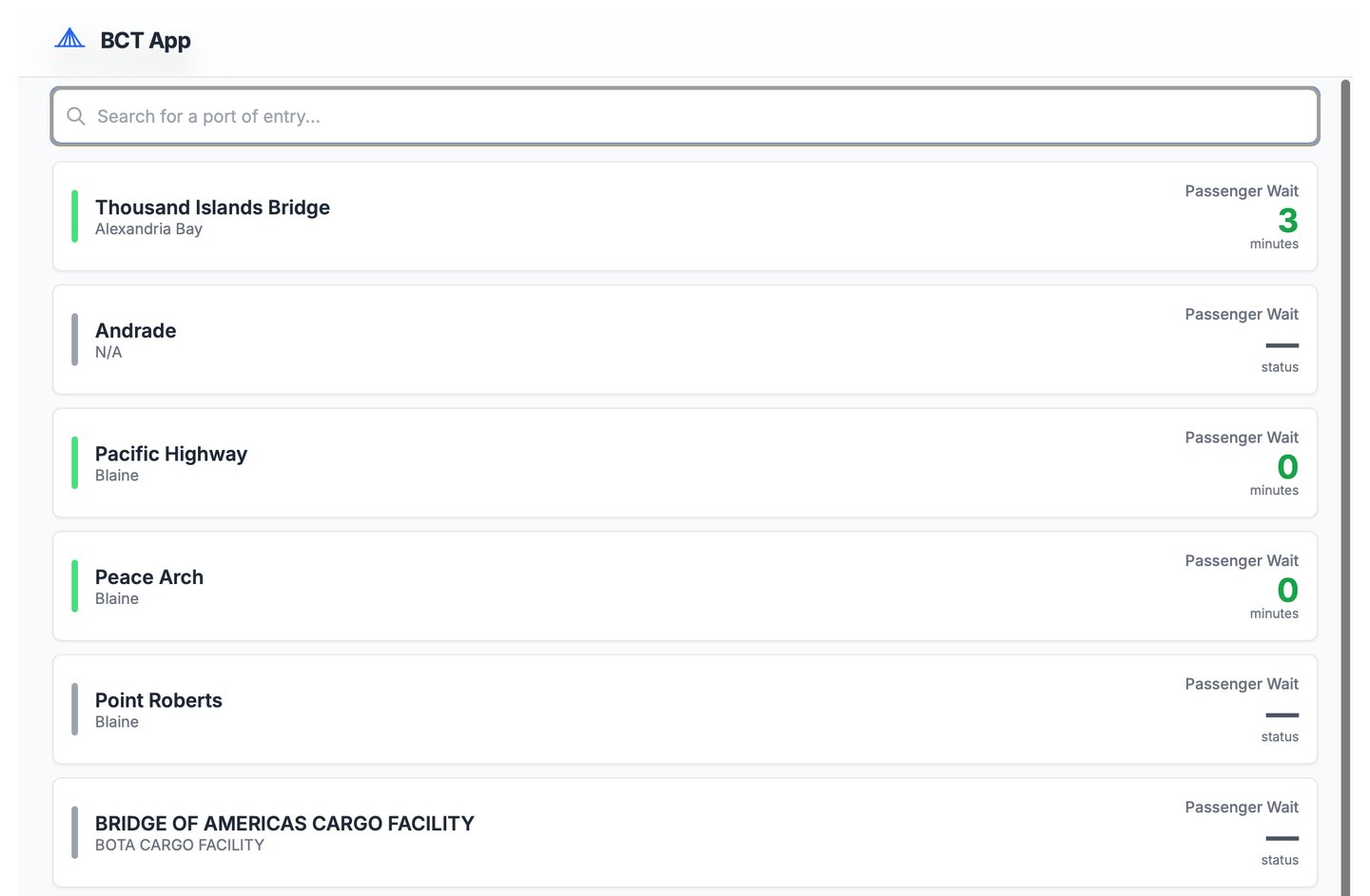Open the BCT App home title
The width and height of the screenshot is (1370, 896).
[146, 40]
